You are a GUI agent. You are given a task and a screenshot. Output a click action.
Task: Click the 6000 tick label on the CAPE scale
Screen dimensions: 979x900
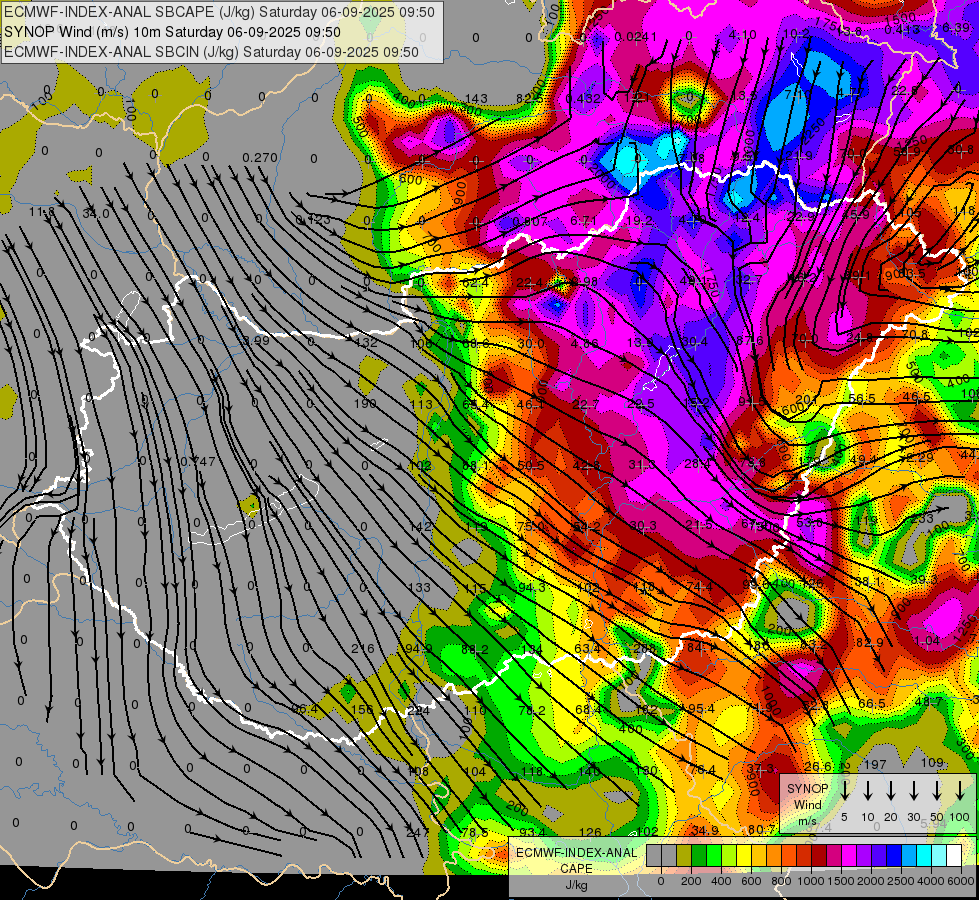(962, 881)
